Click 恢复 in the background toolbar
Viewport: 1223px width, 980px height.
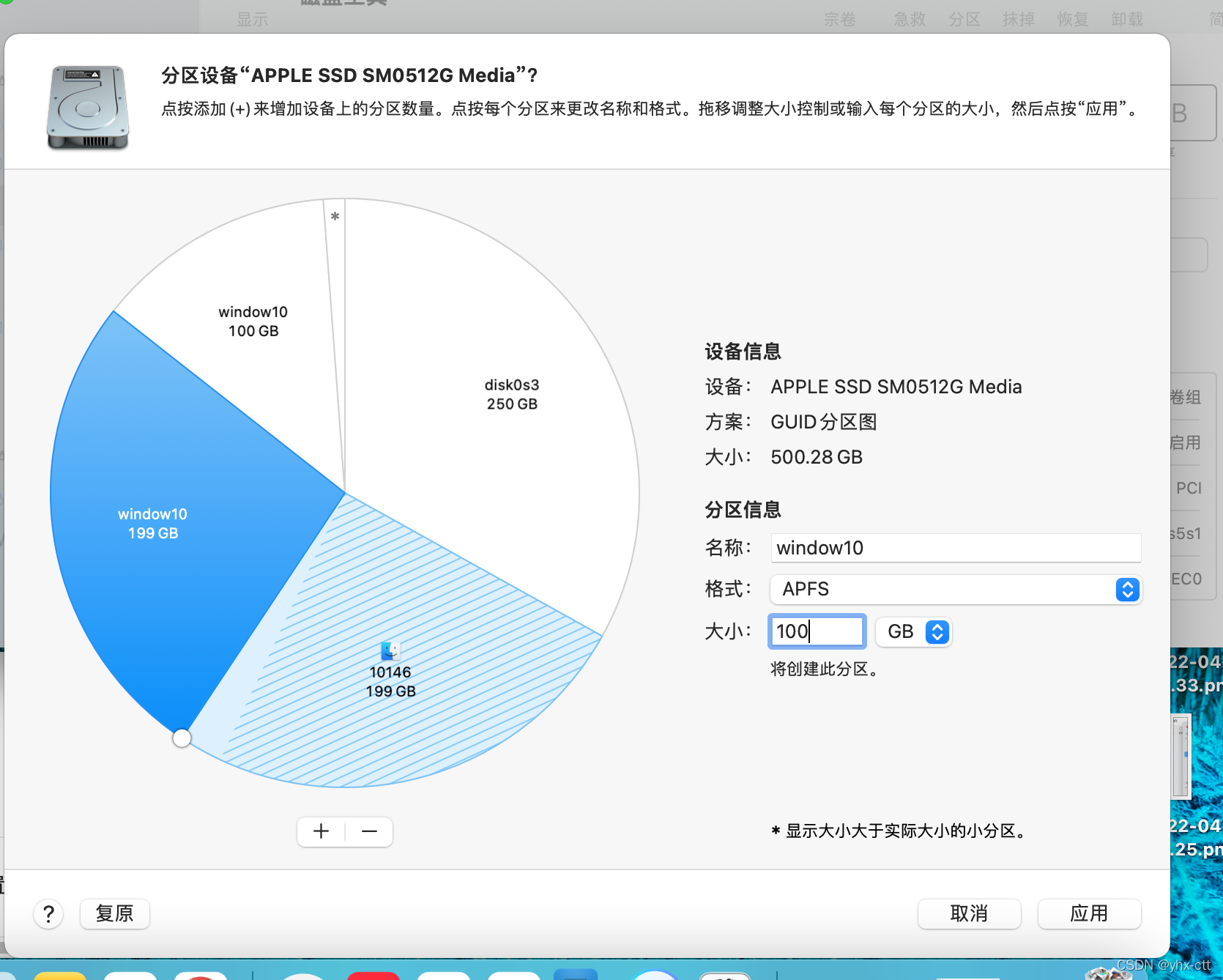point(1073,19)
